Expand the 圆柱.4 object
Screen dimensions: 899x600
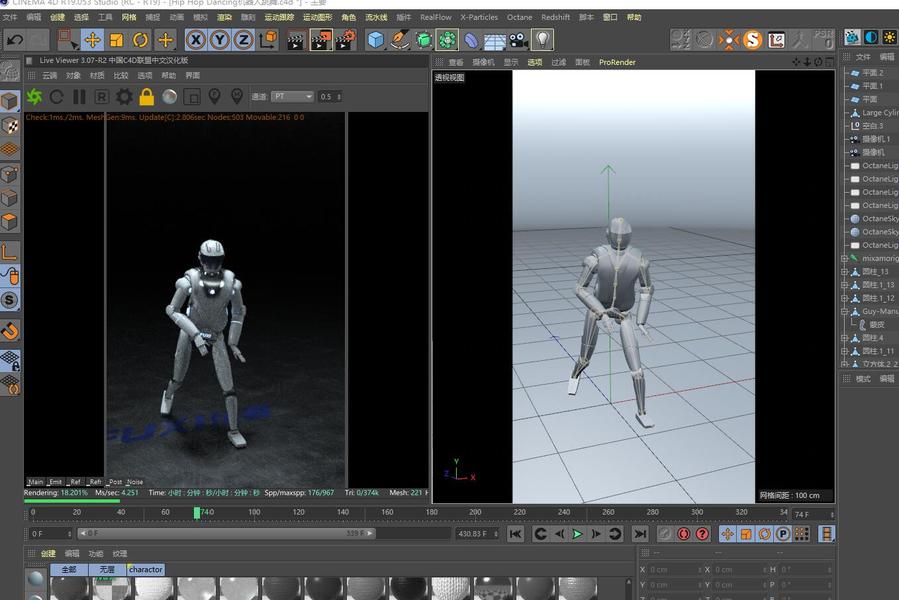(845, 338)
